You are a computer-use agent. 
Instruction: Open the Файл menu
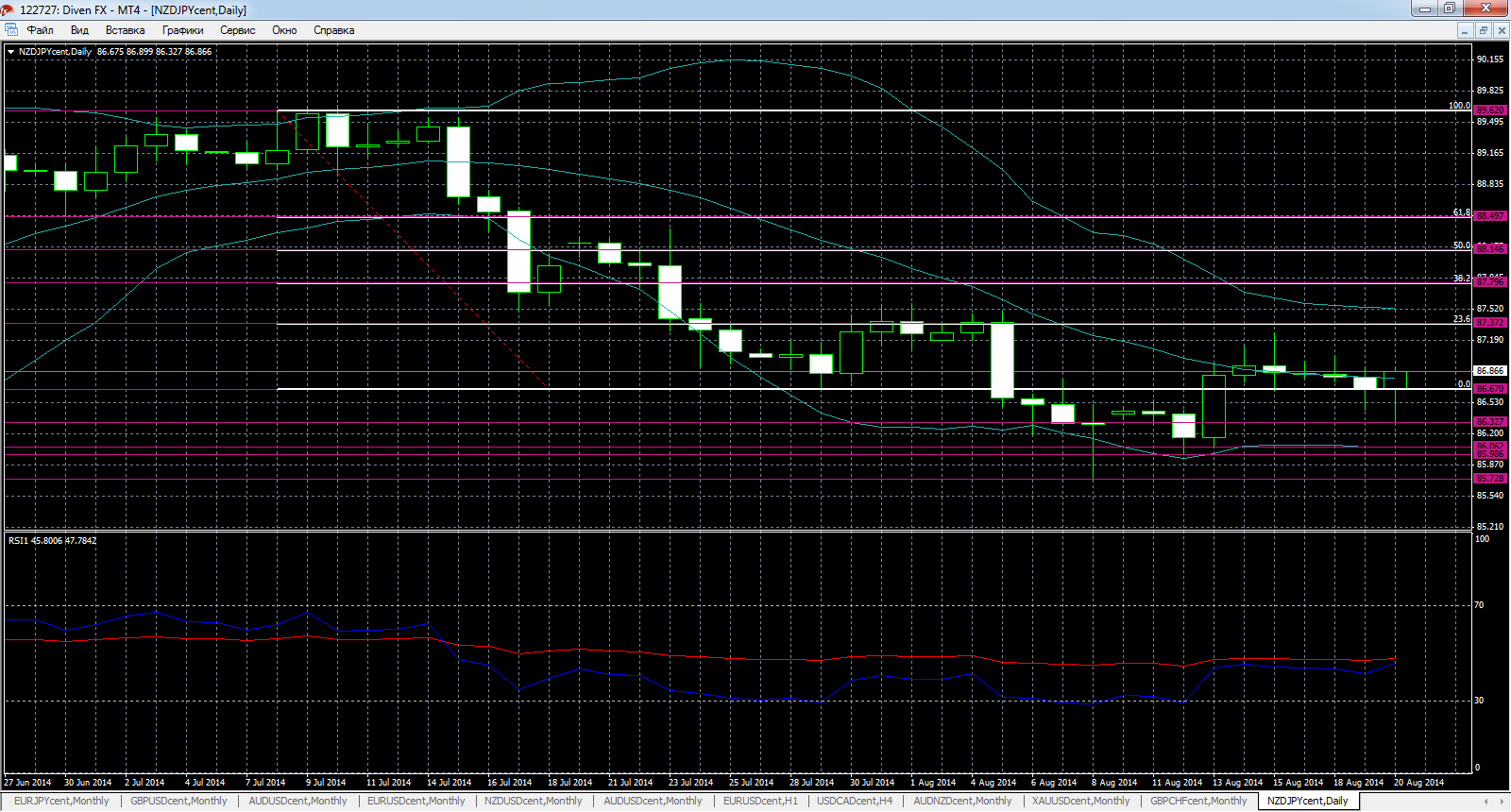(40, 30)
